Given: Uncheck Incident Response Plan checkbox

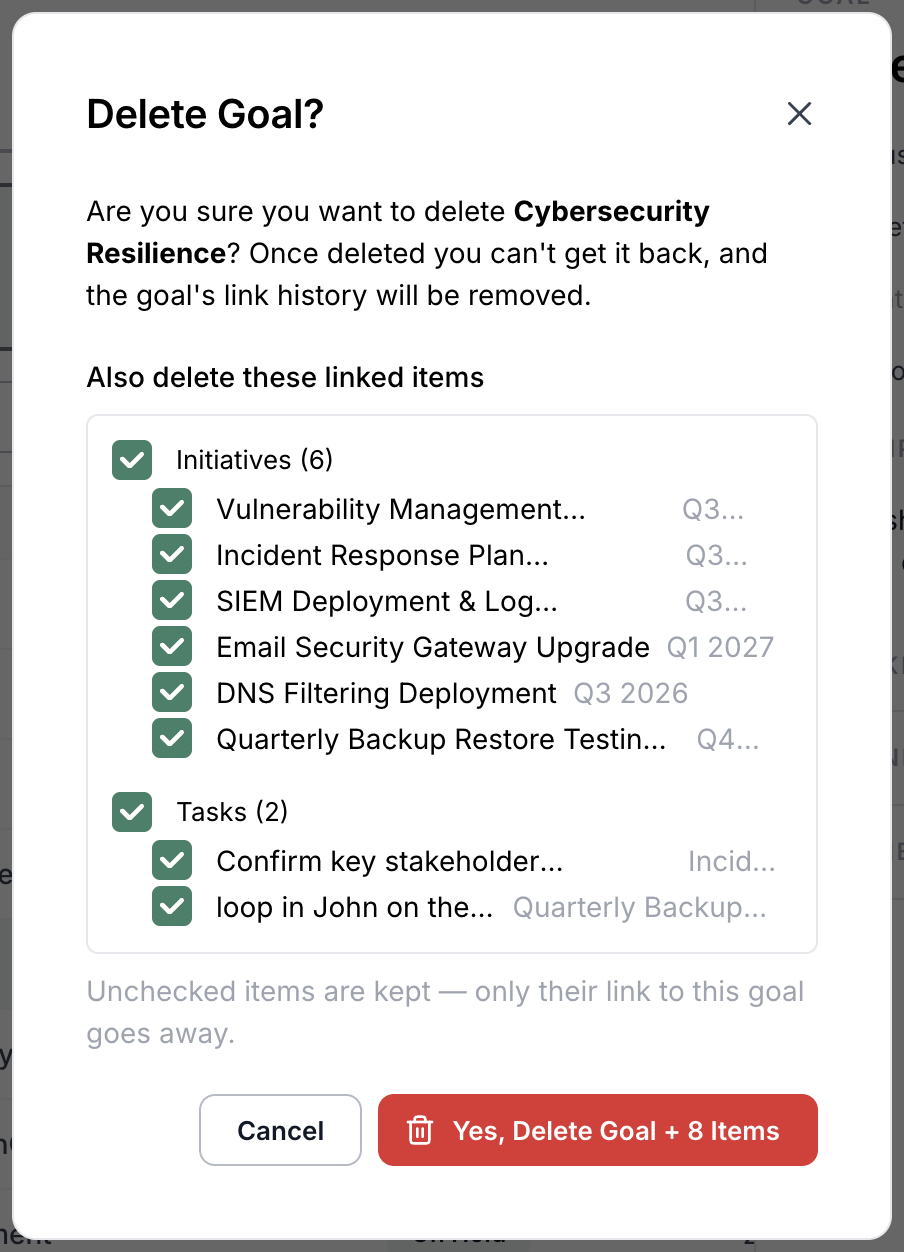Looking at the screenshot, I should (x=172, y=555).
